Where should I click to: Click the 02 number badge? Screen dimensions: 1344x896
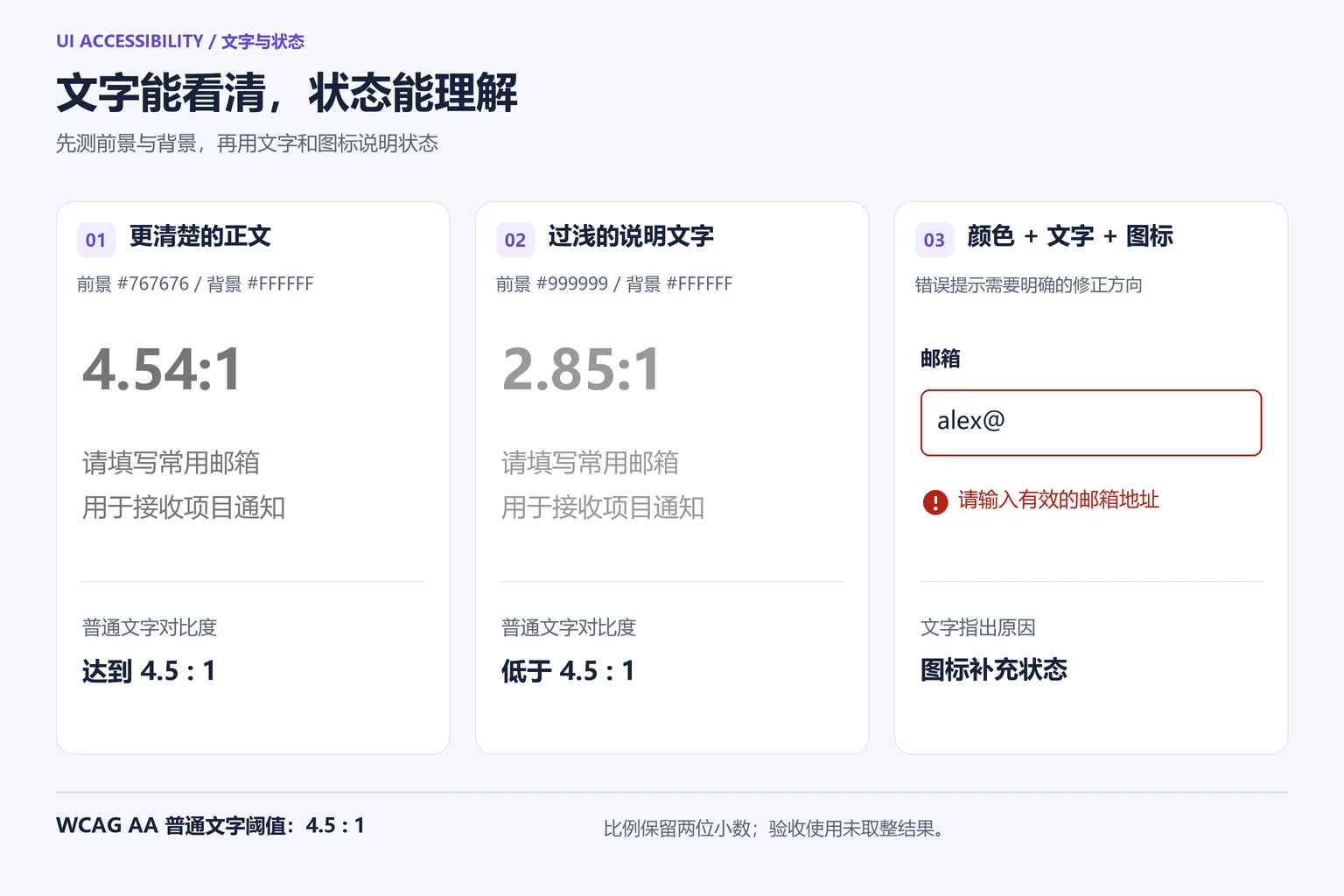click(515, 240)
